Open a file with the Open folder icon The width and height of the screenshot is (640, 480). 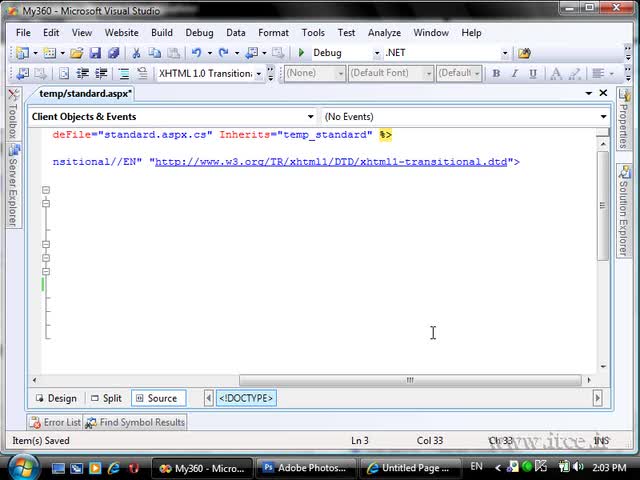pos(76,53)
